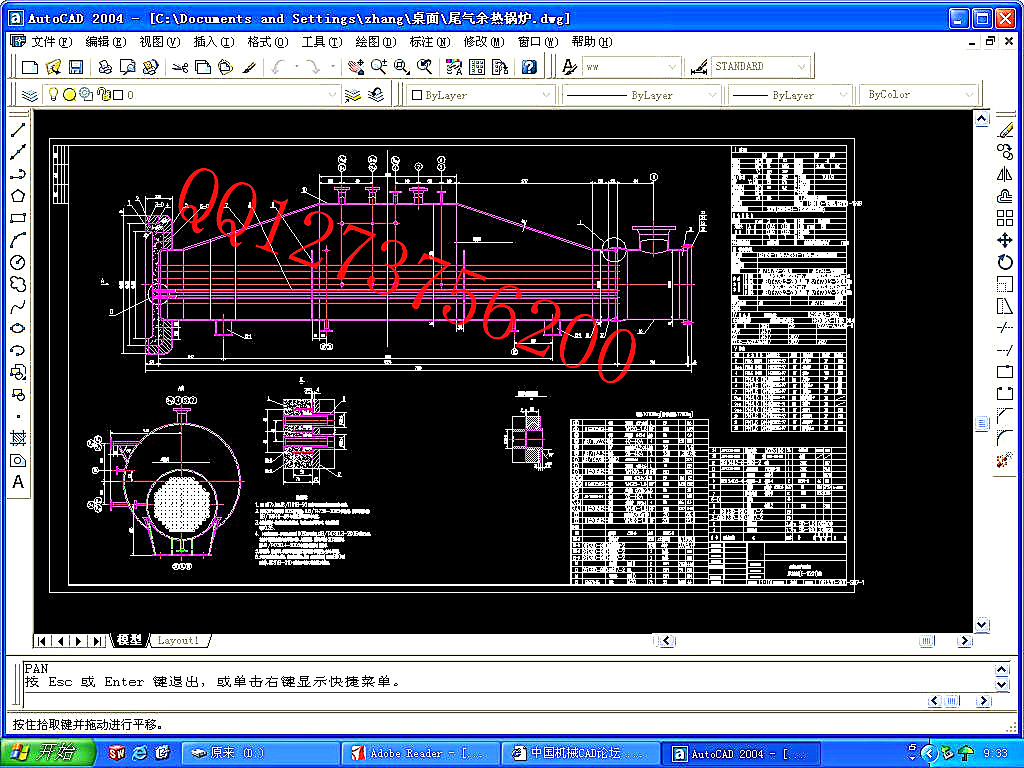Image resolution: width=1024 pixels, height=768 pixels.
Task: Toggle the layer 0 lock icon
Action: pyautogui.click(x=103, y=95)
